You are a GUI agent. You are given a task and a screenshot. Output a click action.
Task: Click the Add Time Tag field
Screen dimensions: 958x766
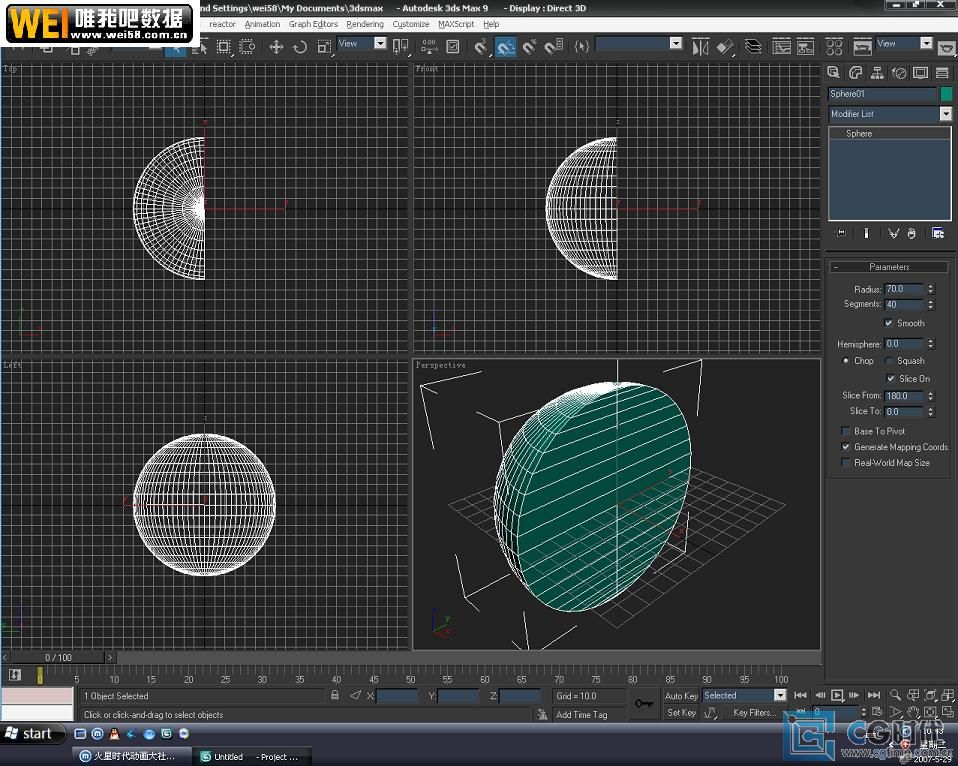(582, 715)
